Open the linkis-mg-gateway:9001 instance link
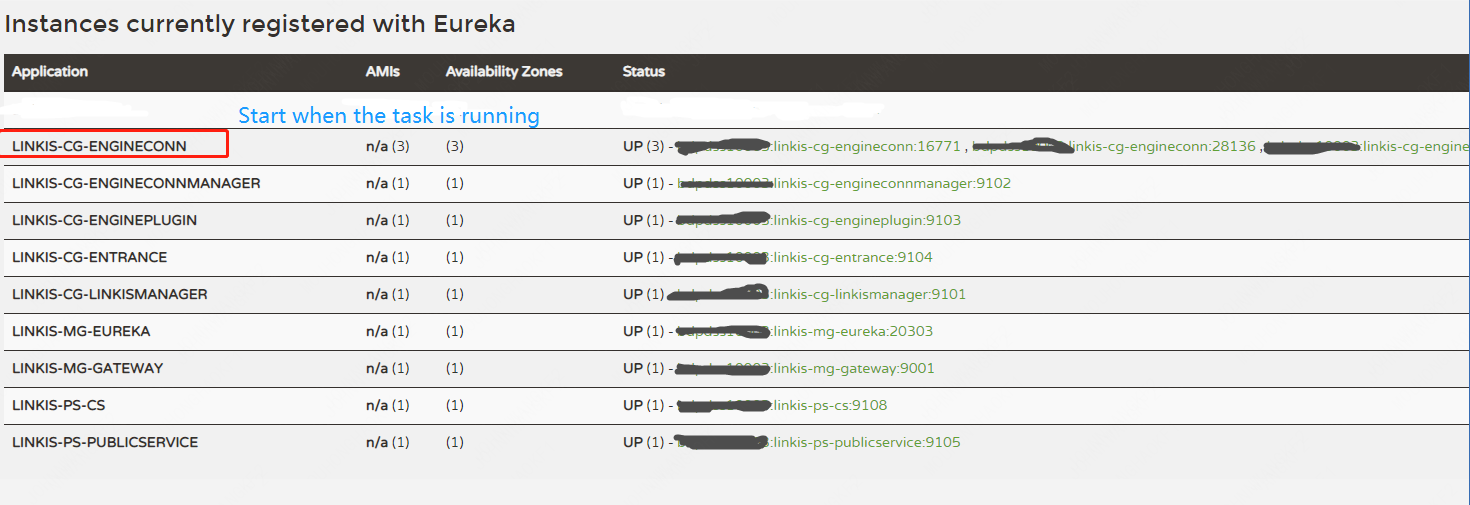This screenshot has height=505, width=1470. (x=853, y=369)
